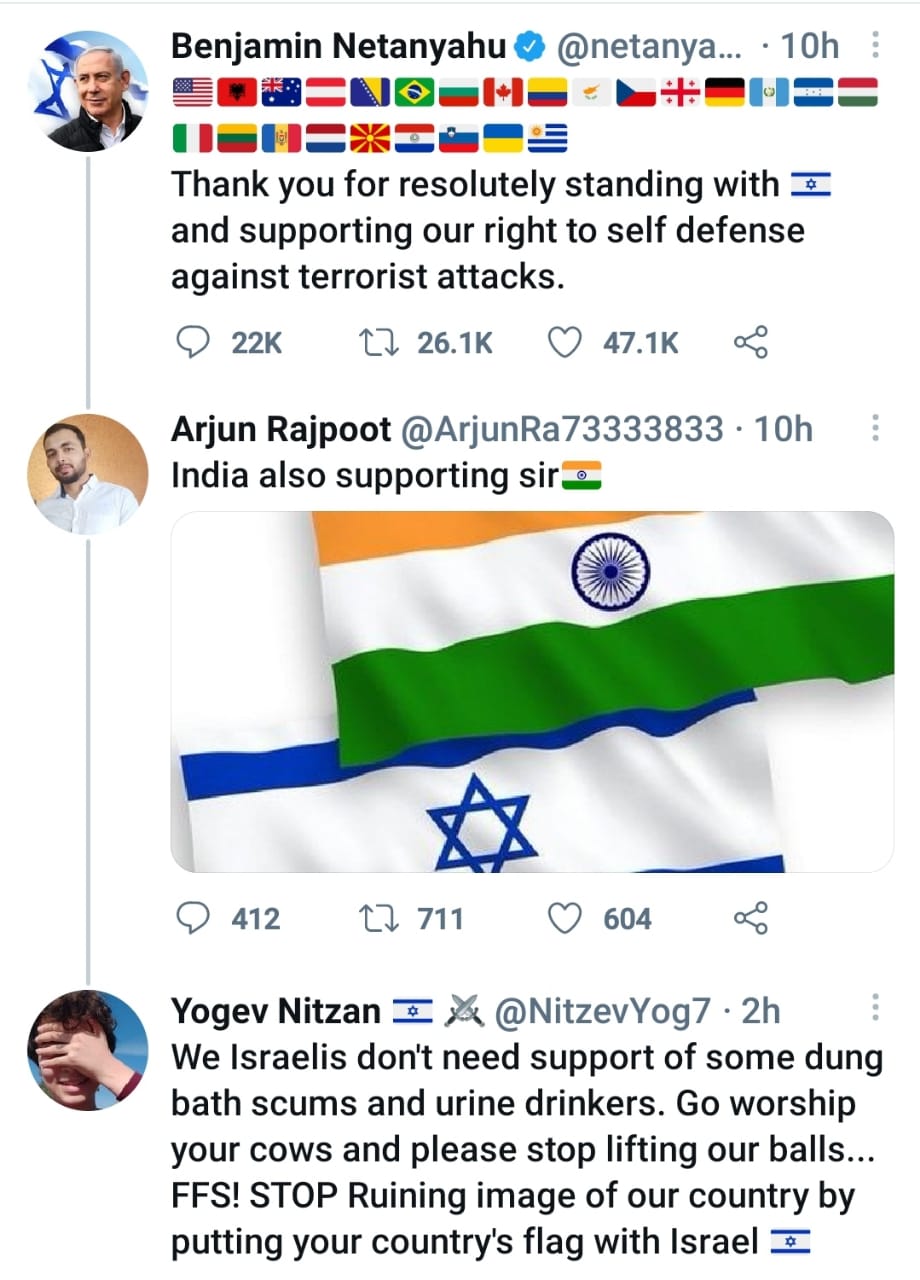Open the India and Israel flags image
Screen dimensions: 920x1280
pos(532,691)
